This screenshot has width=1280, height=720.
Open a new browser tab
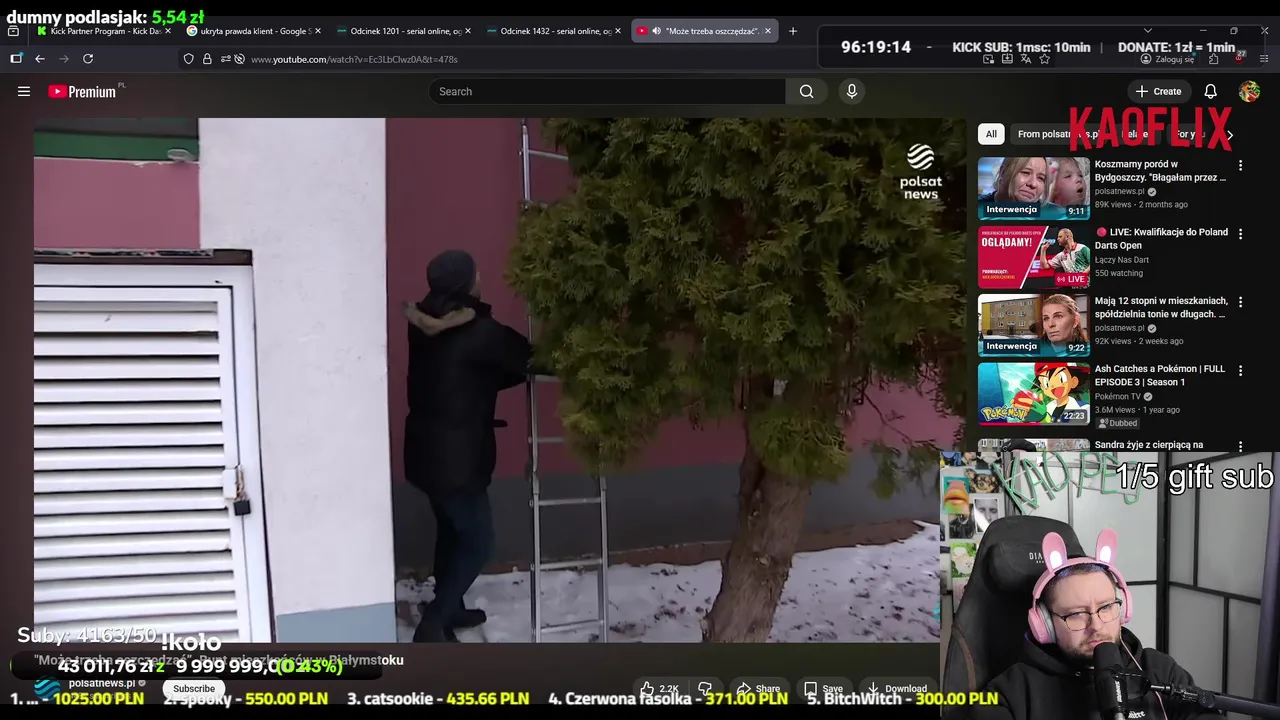(793, 31)
